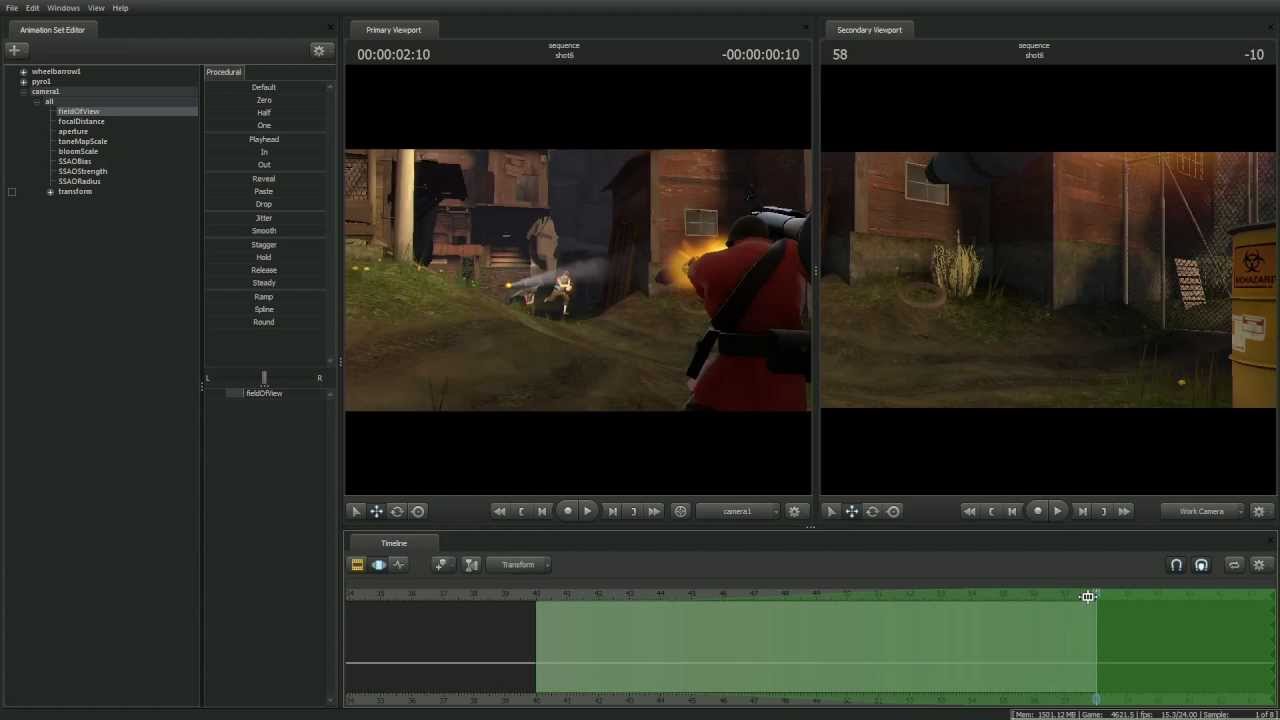Choose the move manipulator in Secondary Viewport
The width and height of the screenshot is (1280, 720).
coord(851,511)
